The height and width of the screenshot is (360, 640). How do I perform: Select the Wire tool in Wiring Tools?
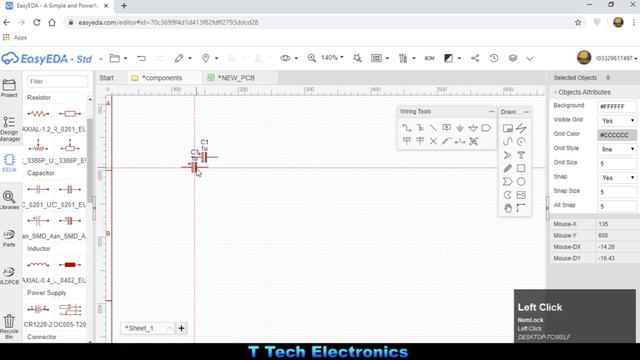pos(407,128)
